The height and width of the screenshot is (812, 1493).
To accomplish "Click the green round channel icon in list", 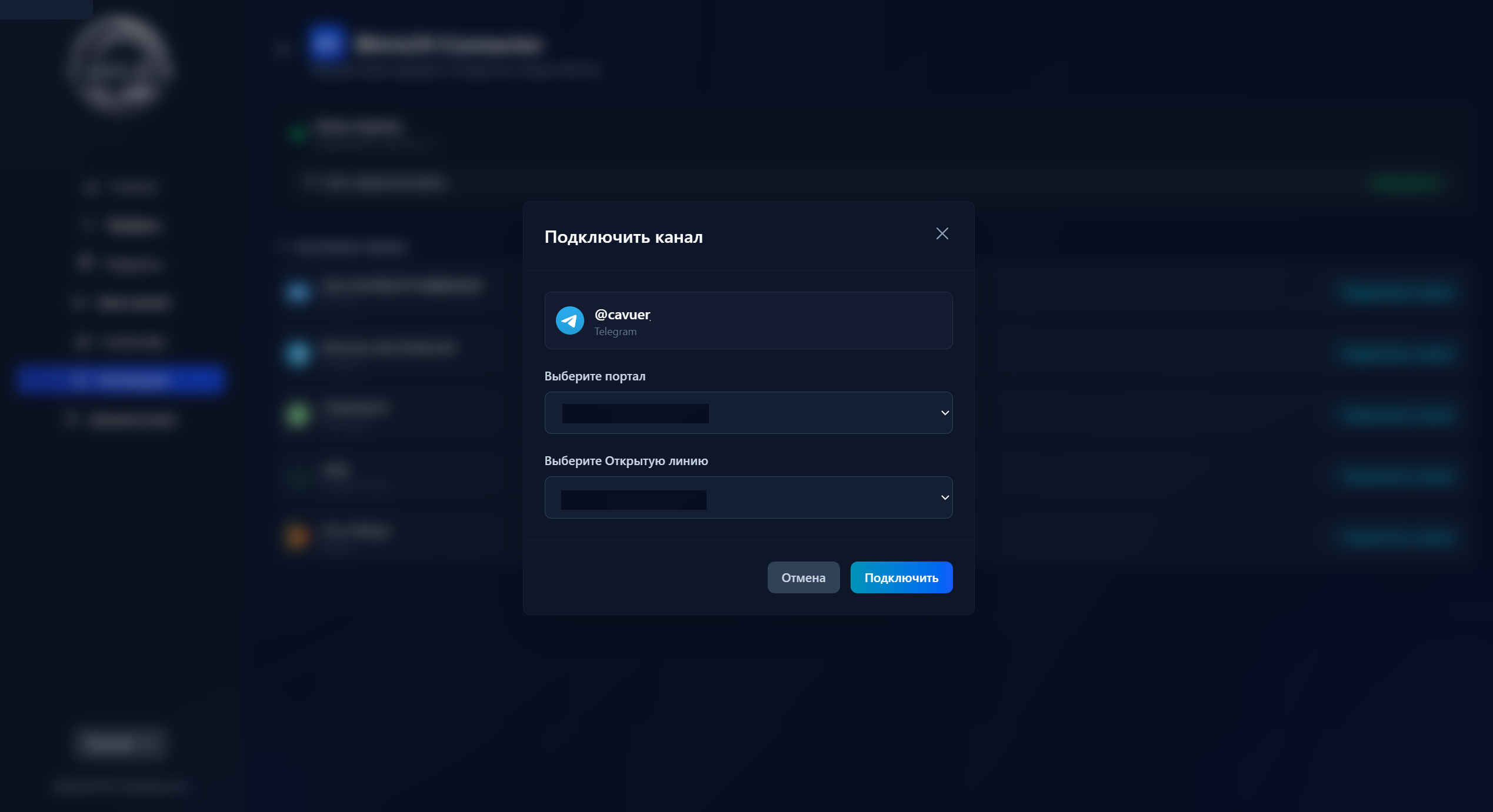I will tap(298, 415).
